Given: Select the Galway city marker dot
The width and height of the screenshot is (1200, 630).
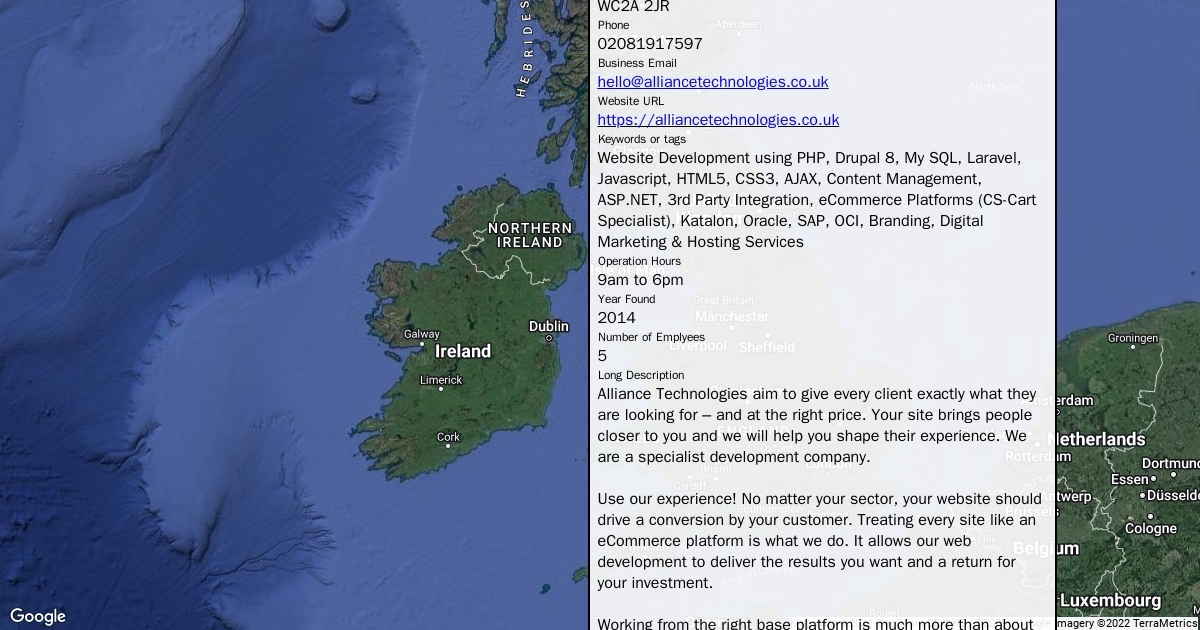Looking at the screenshot, I should pos(421,345).
